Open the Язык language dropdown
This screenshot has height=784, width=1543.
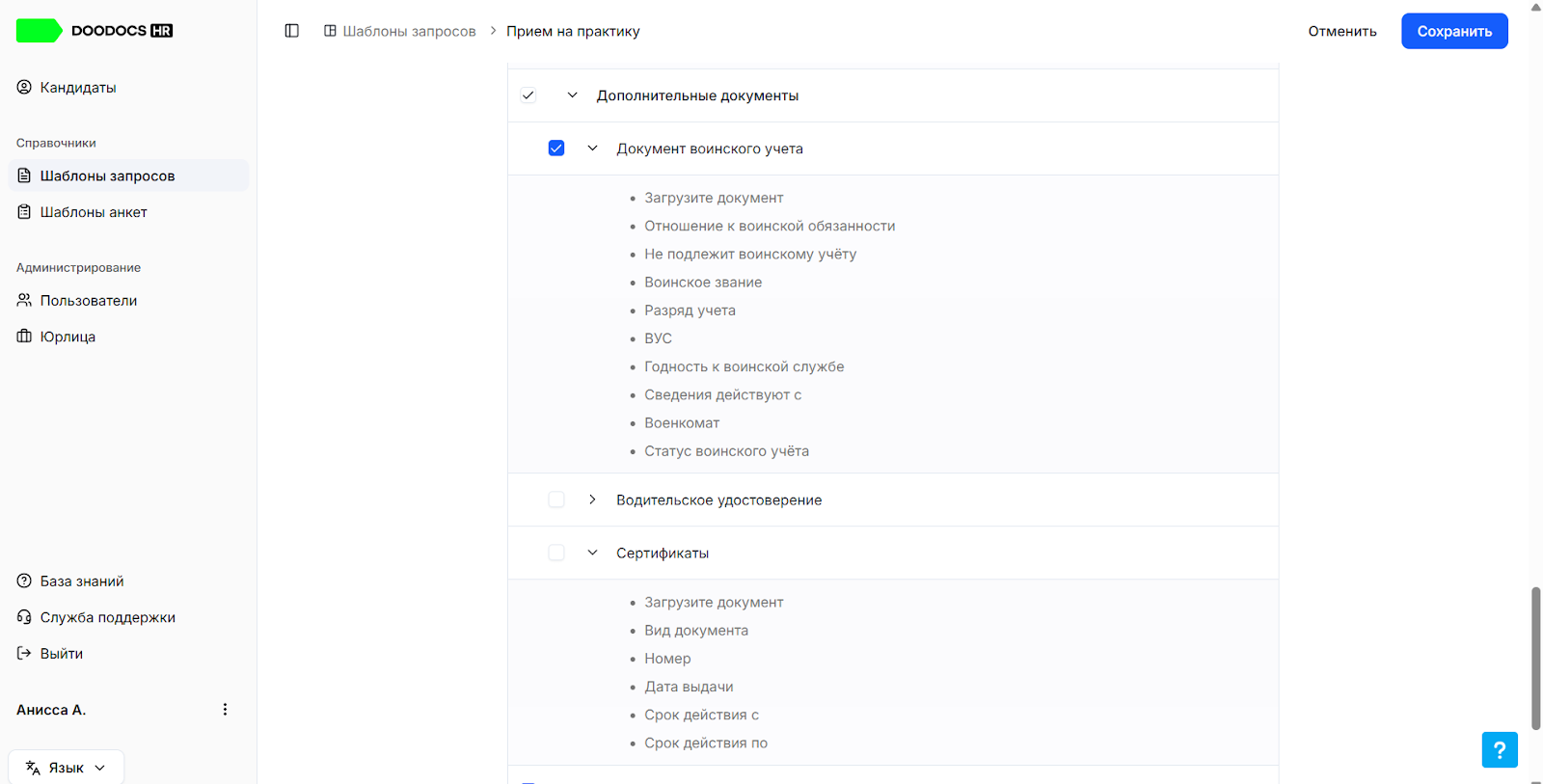pos(67,768)
